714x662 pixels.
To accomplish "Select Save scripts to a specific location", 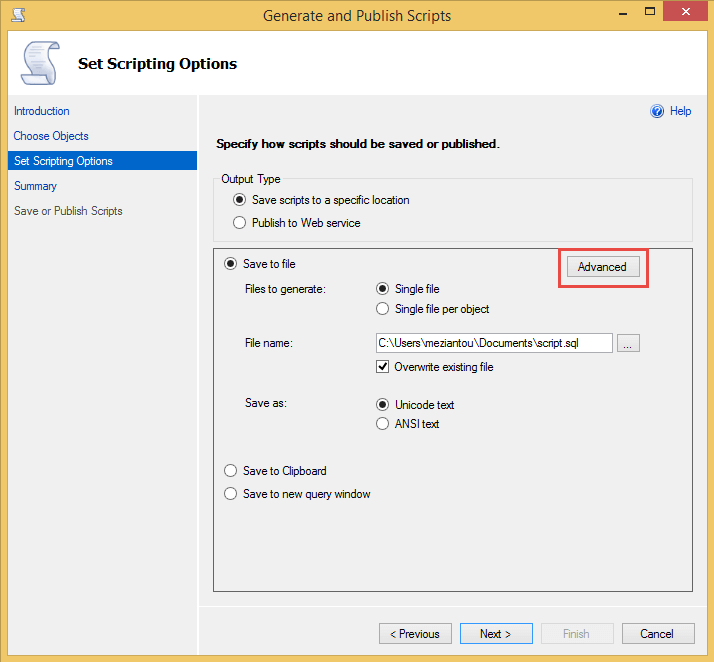I will tap(239, 200).
